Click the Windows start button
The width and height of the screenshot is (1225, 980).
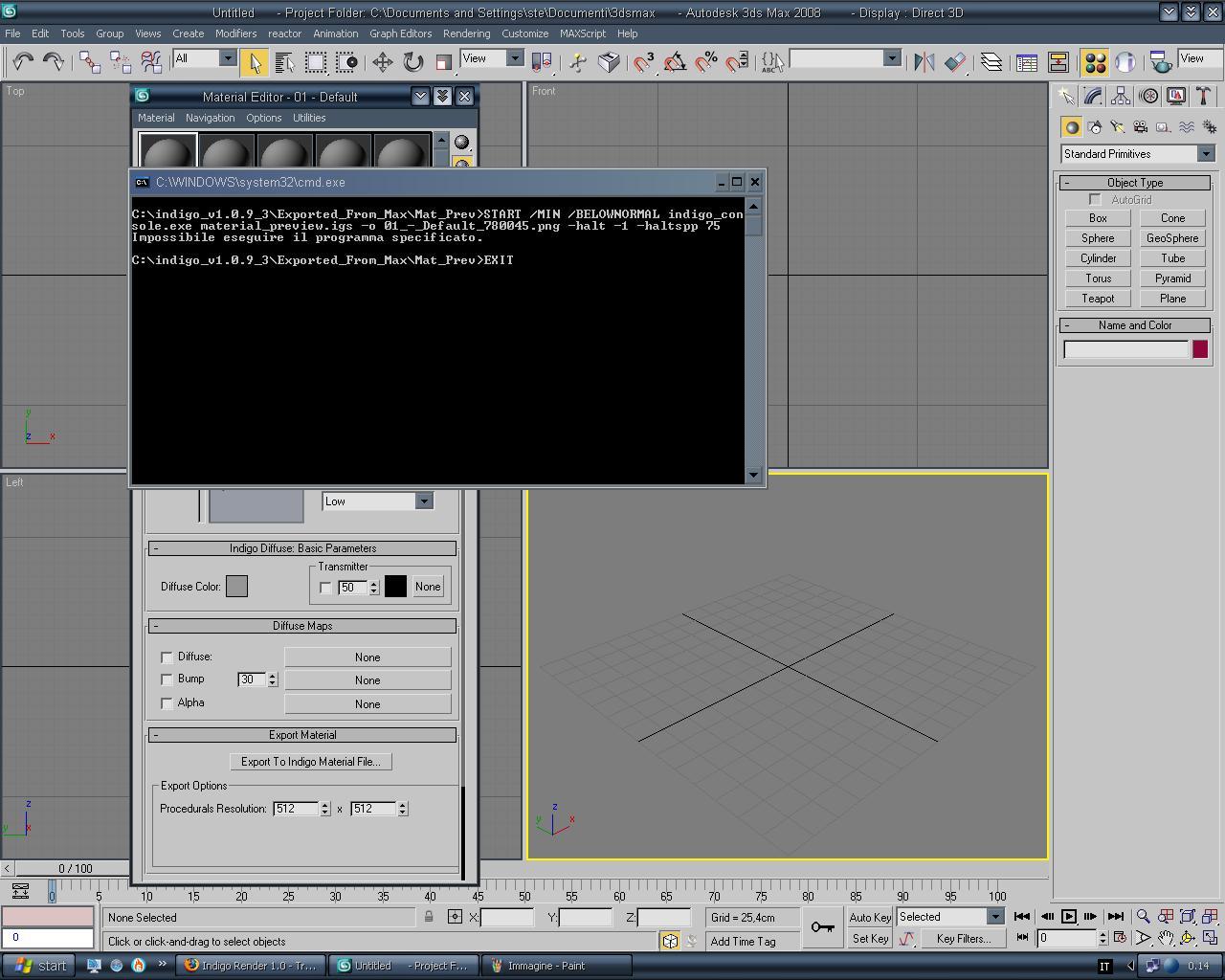tap(40, 966)
